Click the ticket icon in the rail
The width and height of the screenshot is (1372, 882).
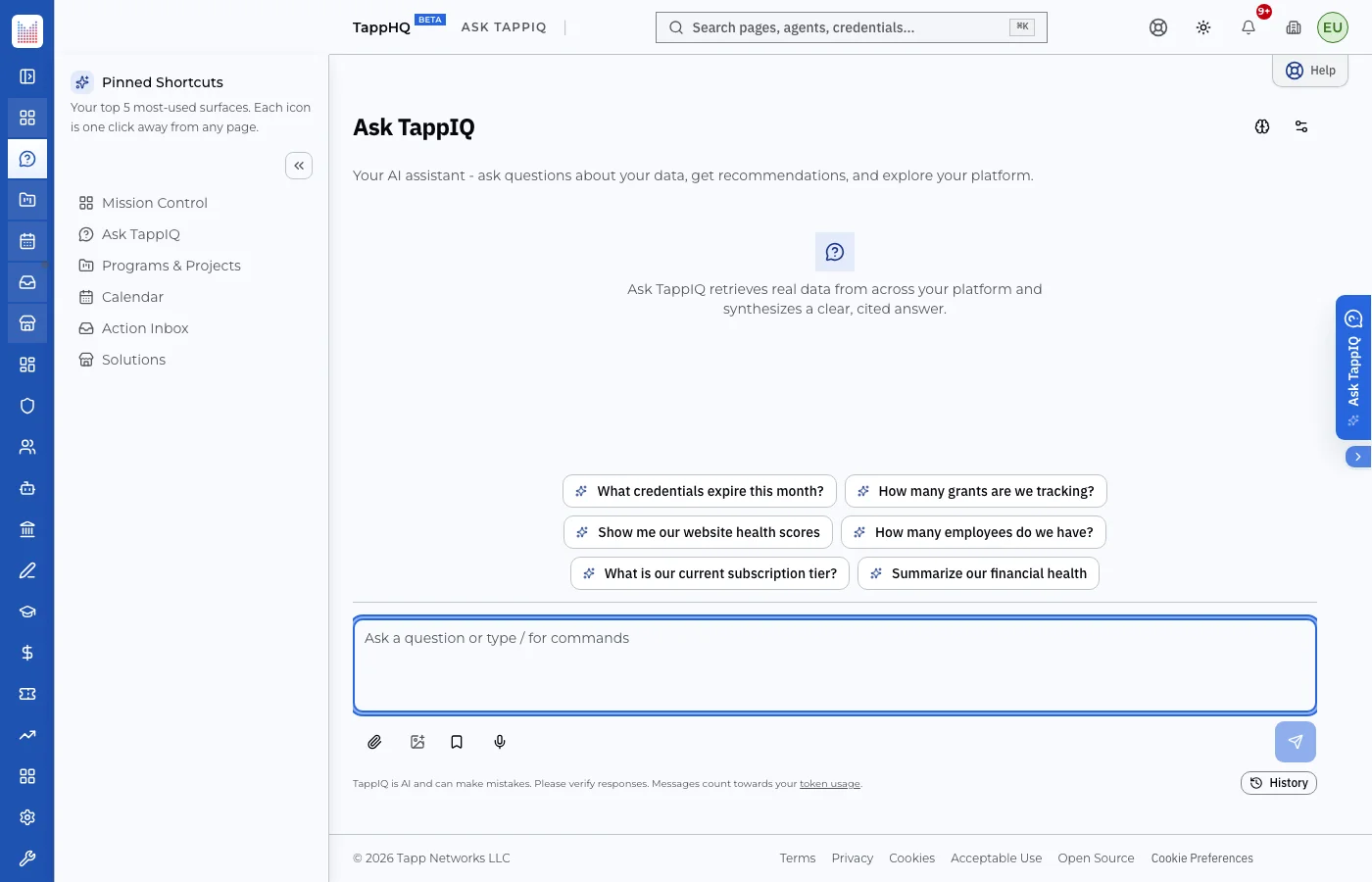(27, 694)
